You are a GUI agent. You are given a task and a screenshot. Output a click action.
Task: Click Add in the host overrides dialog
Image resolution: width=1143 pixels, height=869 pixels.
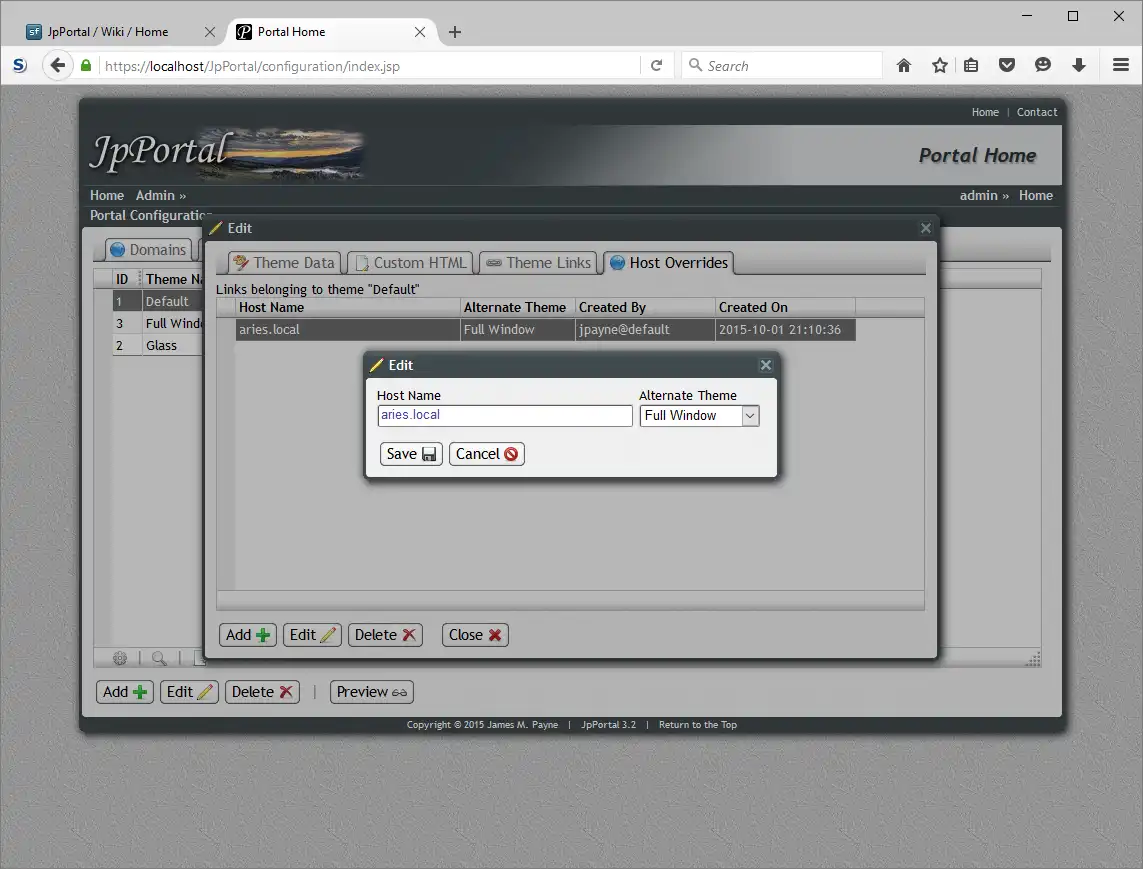click(248, 635)
